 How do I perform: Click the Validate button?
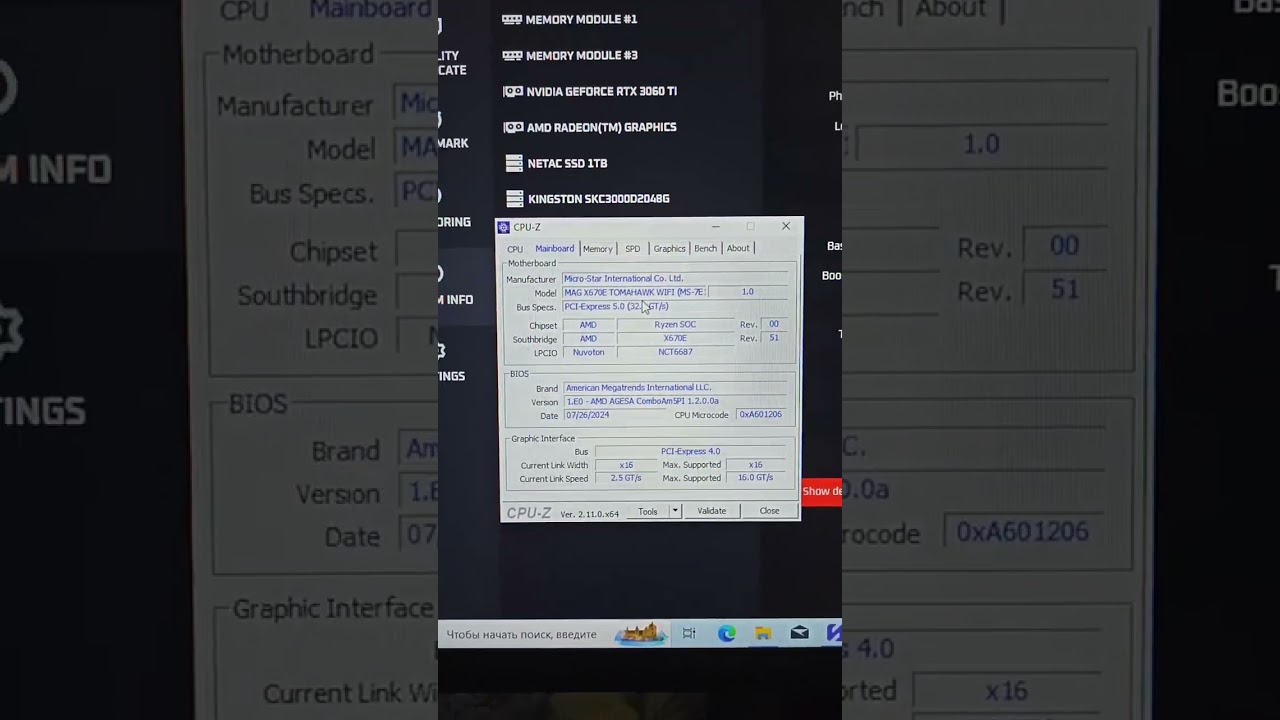tap(712, 511)
